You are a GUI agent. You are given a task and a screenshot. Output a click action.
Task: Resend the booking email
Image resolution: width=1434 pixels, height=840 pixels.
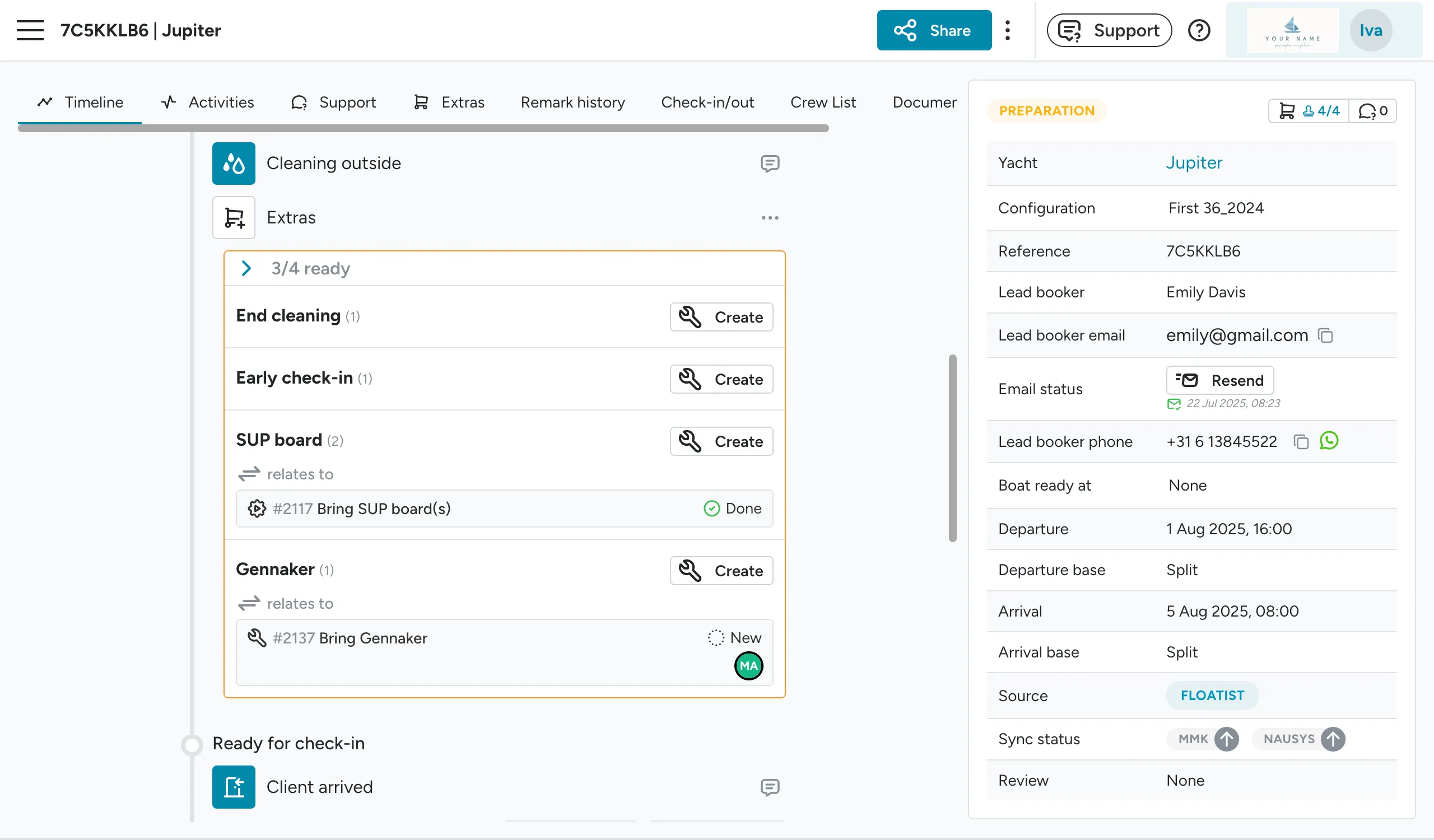pyautogui.click(x=1219, y=380)
